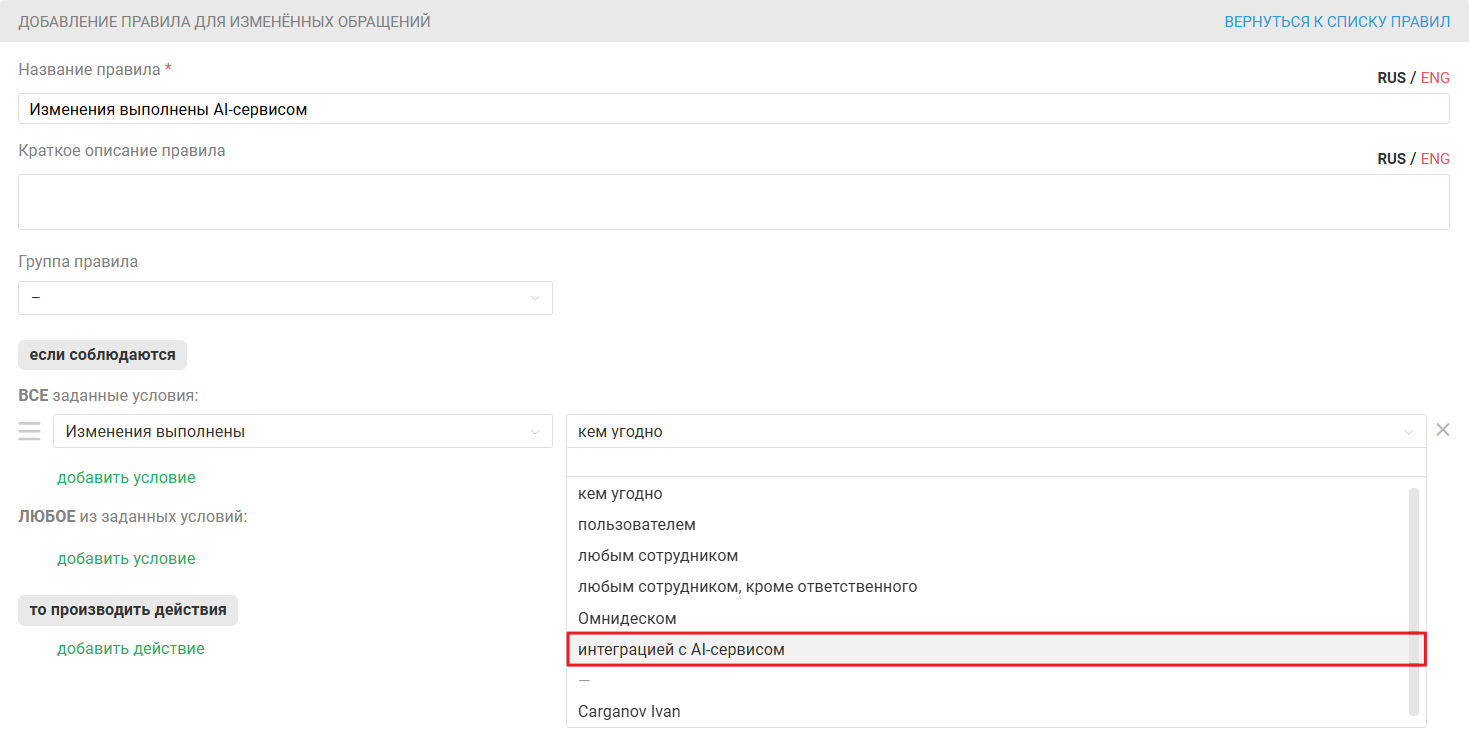The image size is (1469, 746).
Task: Choose любым сотрудником, кроме ответственного option
Action: [x=747, y=587]
